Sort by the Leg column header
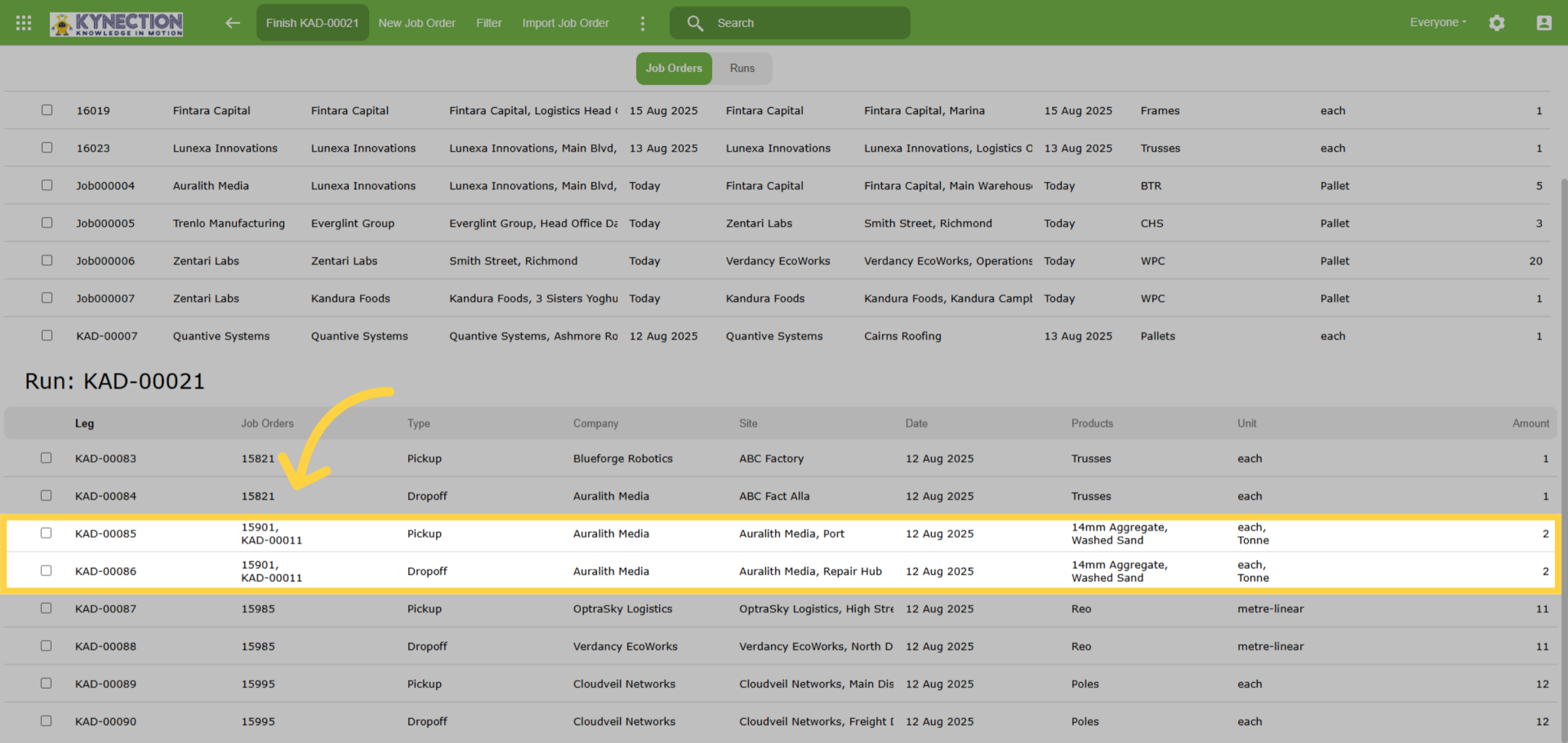 click(x=84, y=423)
